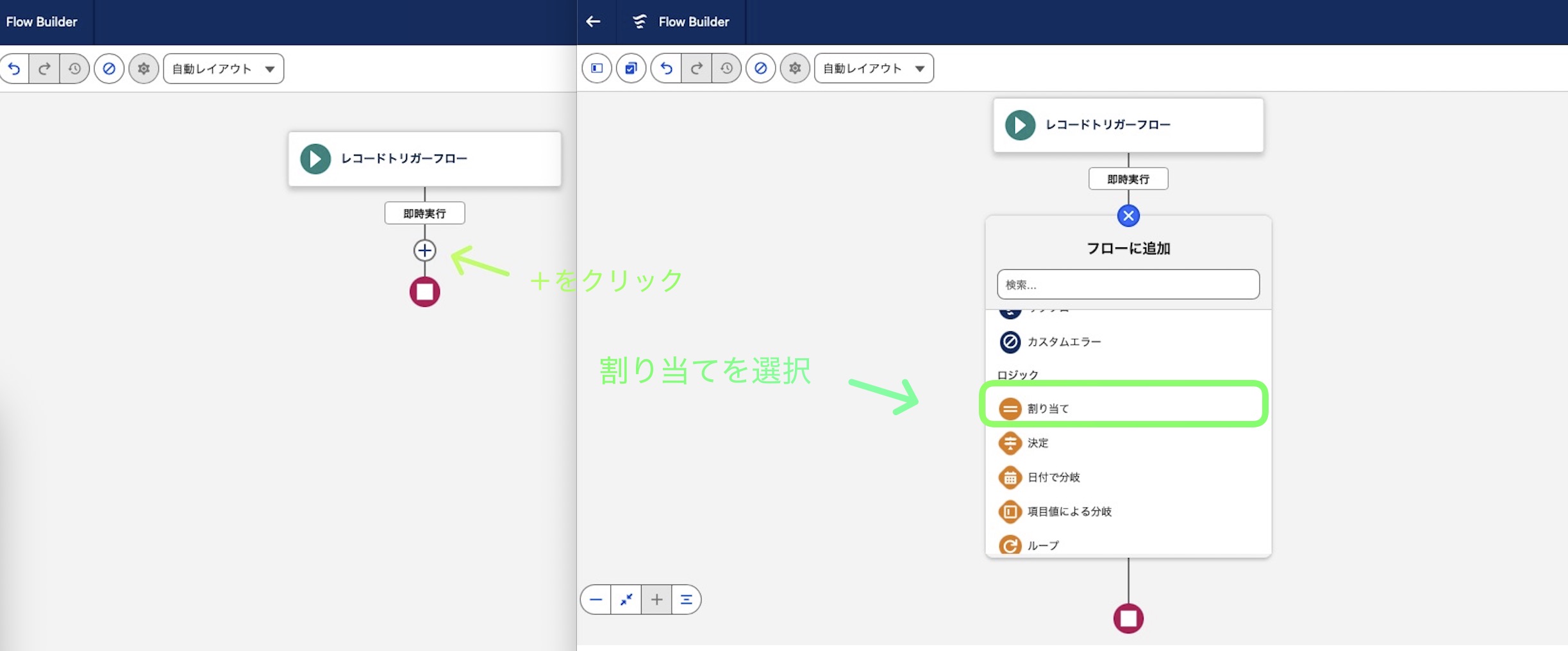Viewport: 1568px width, 651px height.
Task: Click the fit-to-view zoom button
Action: [626, 600]
